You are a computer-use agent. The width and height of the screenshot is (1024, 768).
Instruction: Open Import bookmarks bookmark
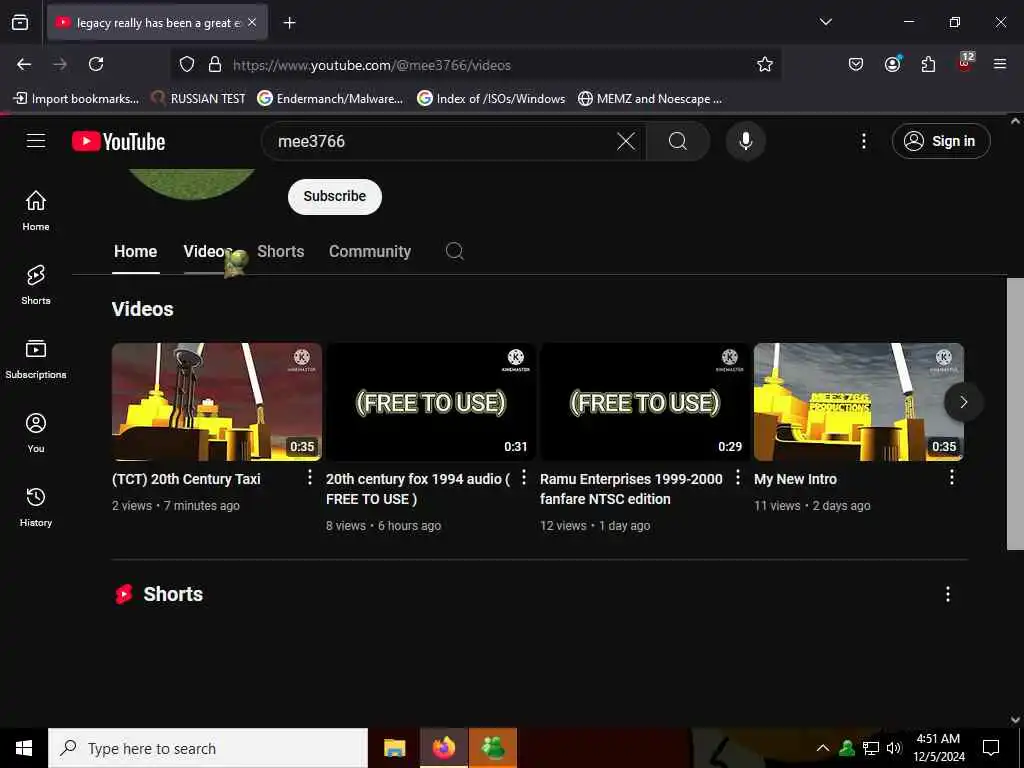pos(76,99)
